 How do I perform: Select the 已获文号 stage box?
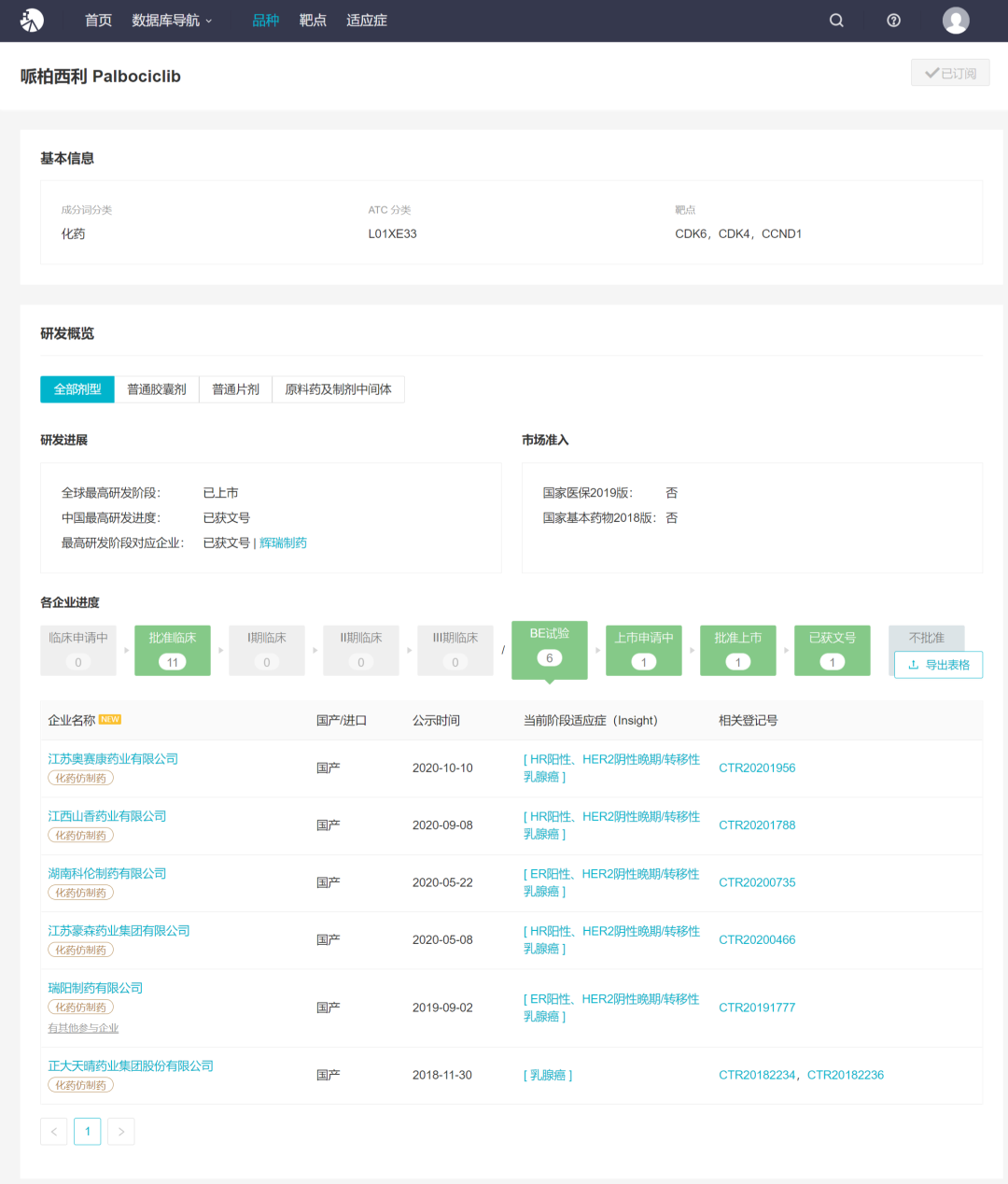pyautogui.click(x=833, y=650)
